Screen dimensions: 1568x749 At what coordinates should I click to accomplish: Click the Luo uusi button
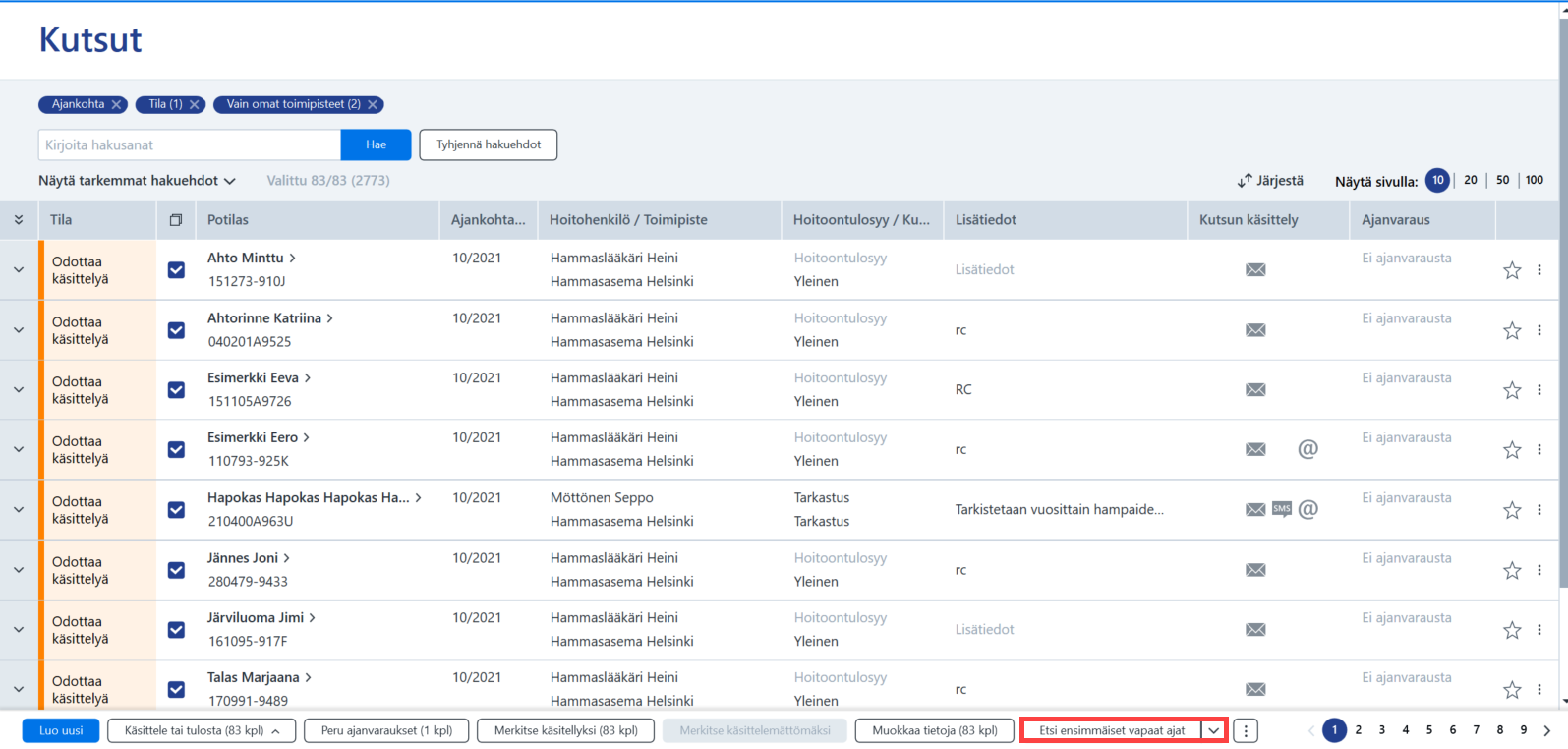coord(61,730)
